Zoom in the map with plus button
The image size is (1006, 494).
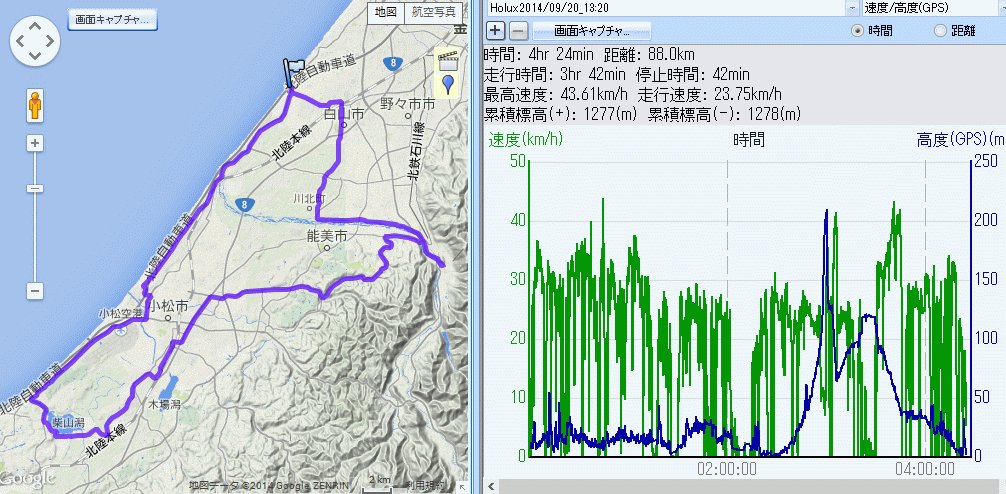35,143
